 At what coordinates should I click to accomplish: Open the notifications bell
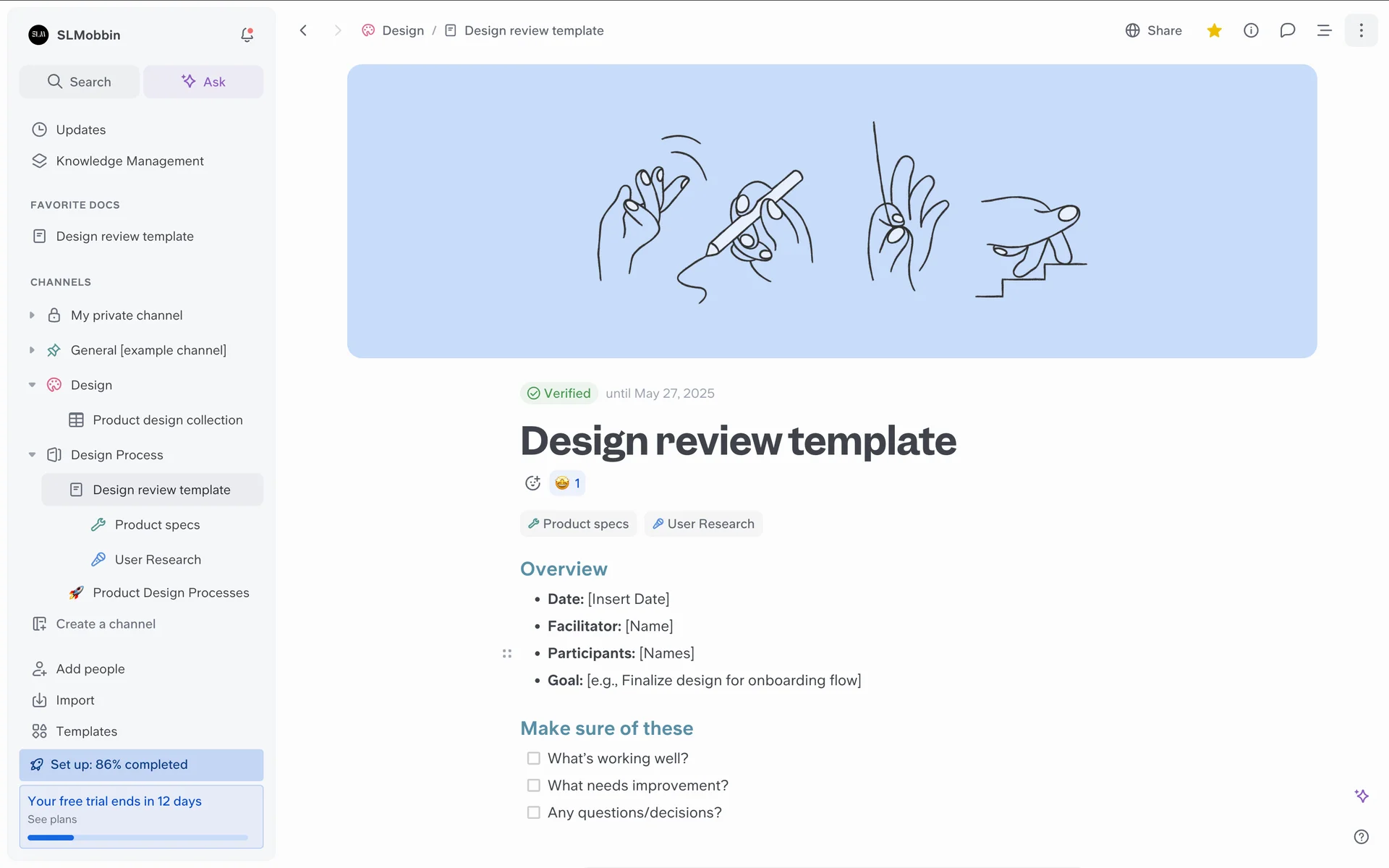(247, 35)
